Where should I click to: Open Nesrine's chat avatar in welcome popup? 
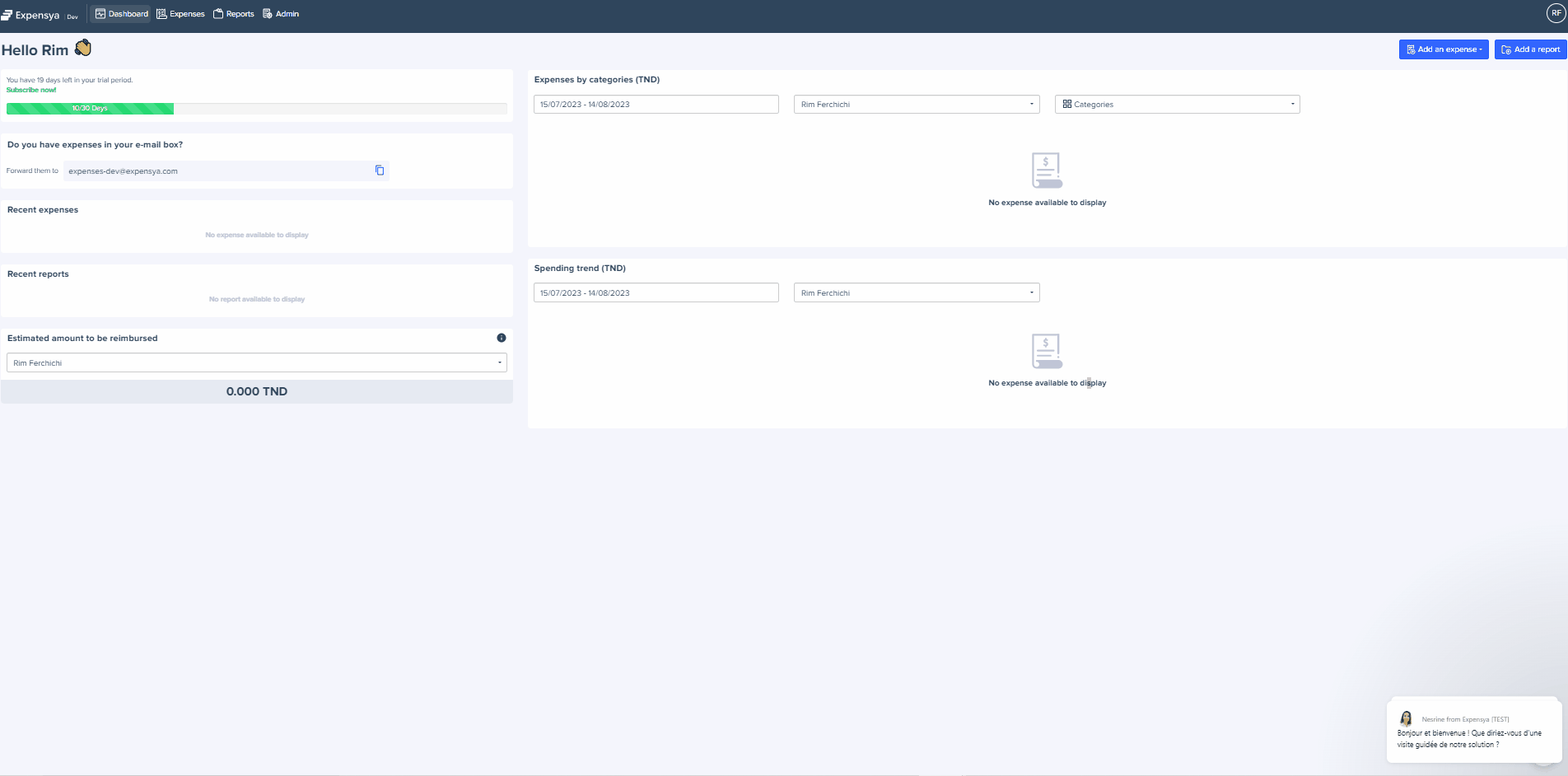coord(1406,718)
